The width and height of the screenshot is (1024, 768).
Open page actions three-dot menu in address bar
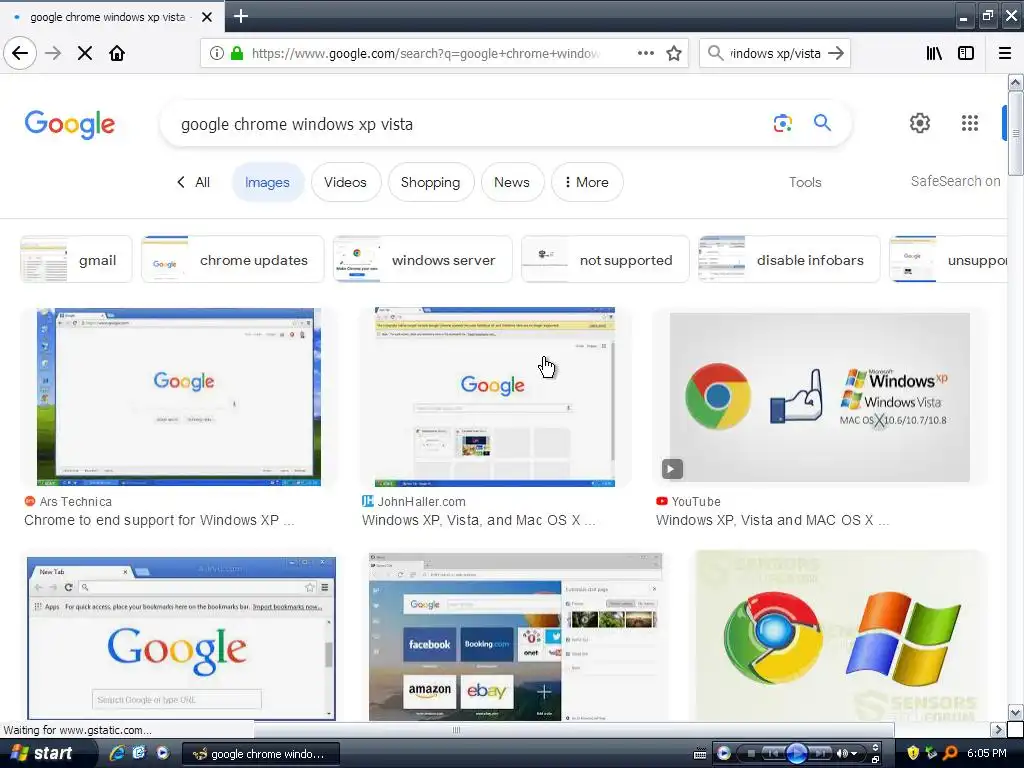[645, 53]
